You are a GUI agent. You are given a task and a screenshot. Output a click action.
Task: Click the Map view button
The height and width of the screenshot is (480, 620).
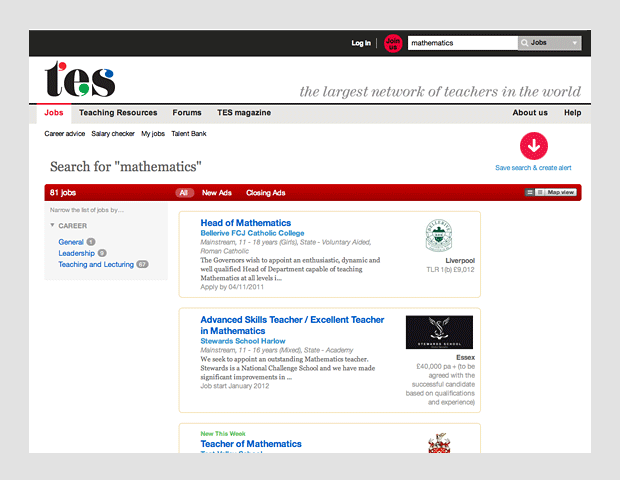click(x=559, y=192)
